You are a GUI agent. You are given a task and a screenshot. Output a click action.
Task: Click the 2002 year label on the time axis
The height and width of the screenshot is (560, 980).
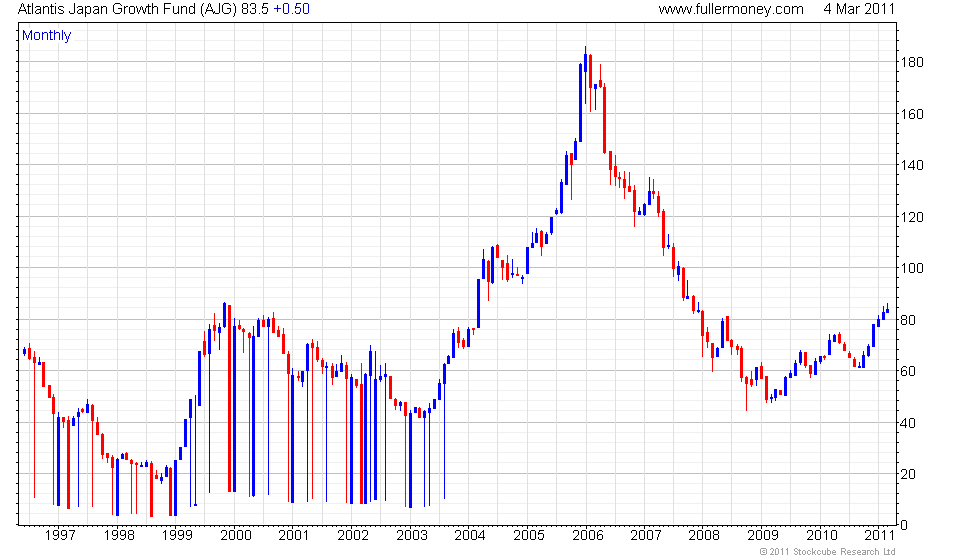(x=353, y=536)
